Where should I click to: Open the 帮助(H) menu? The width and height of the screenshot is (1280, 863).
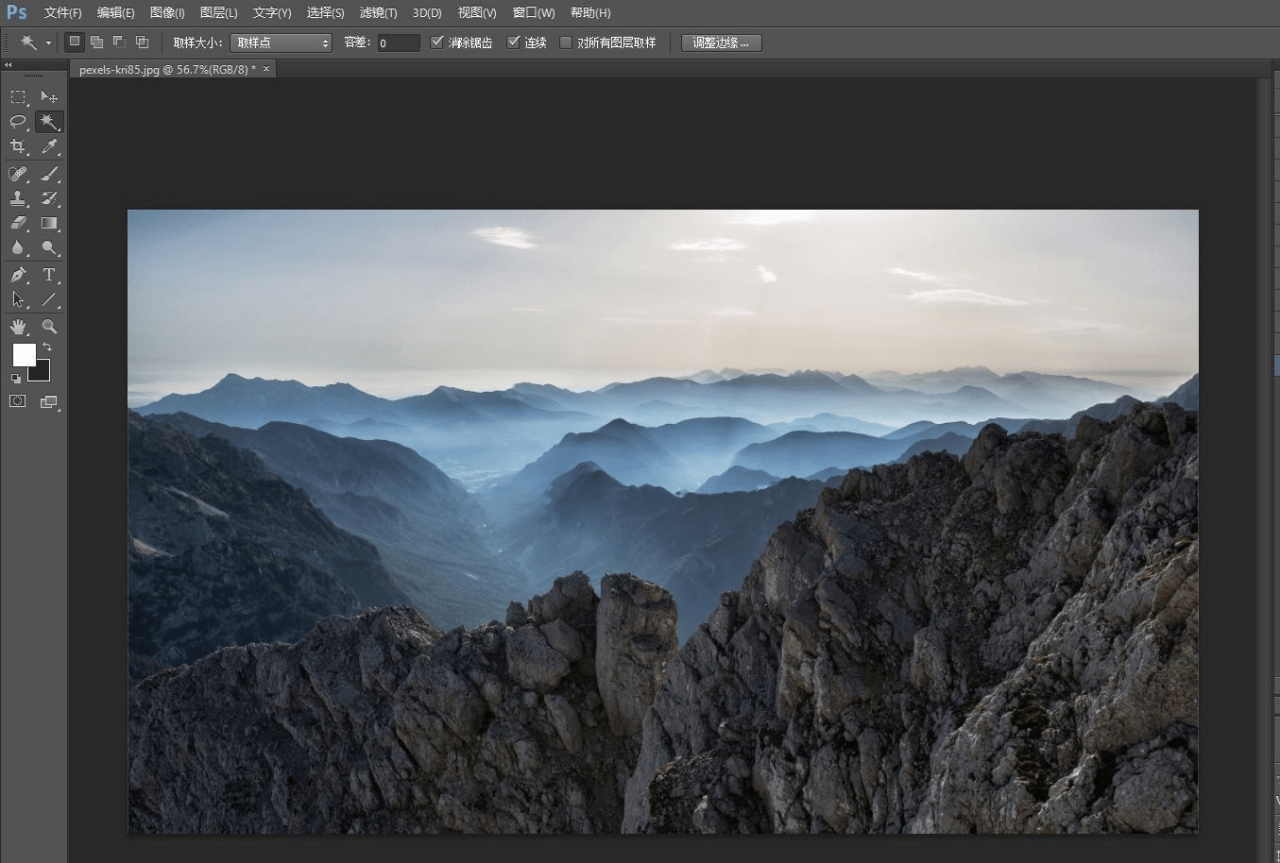point(590,13)
